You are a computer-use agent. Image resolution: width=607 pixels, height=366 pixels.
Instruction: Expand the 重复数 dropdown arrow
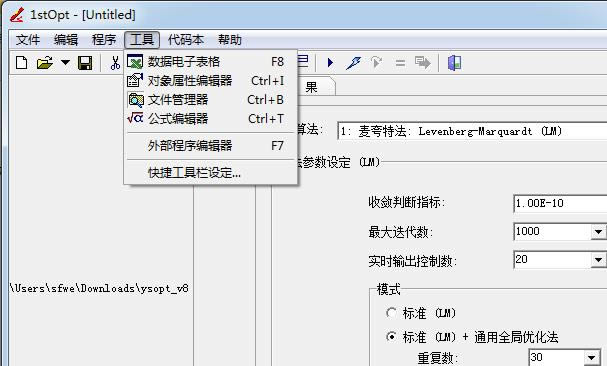point(591,357)
